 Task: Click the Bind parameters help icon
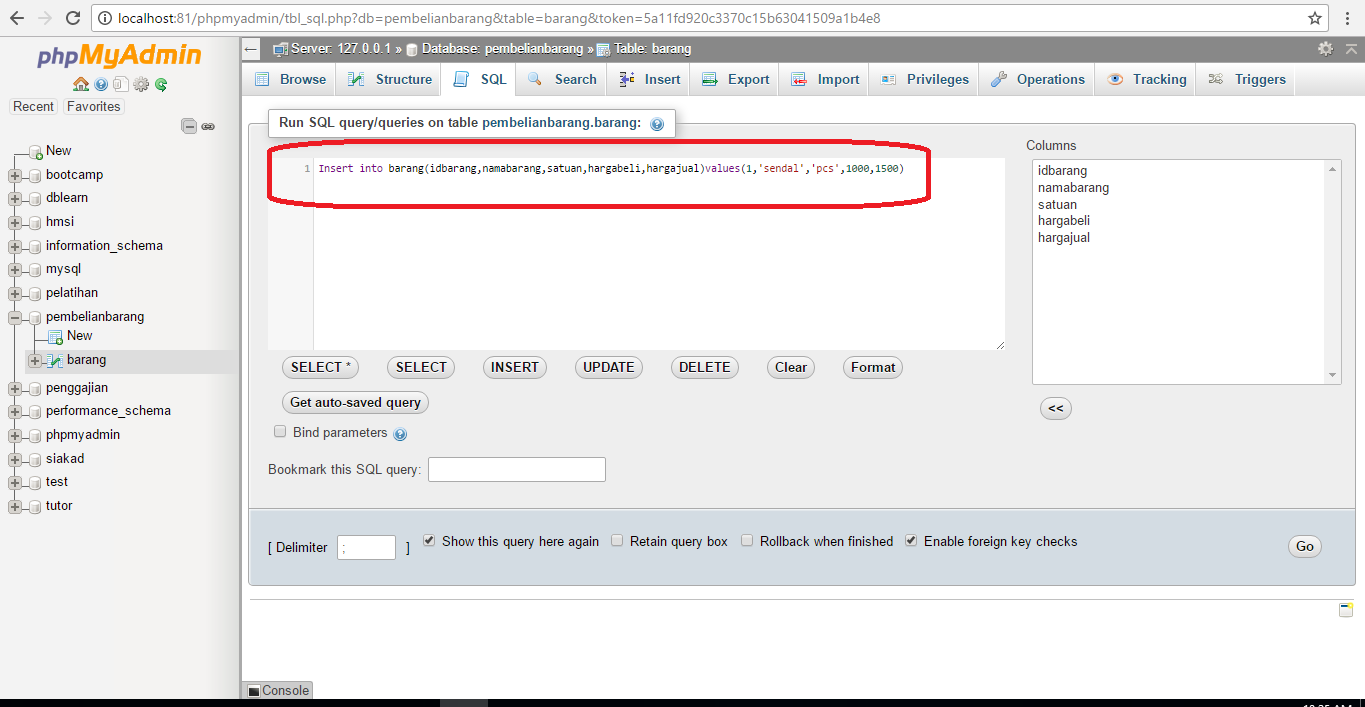coord(400,431)
